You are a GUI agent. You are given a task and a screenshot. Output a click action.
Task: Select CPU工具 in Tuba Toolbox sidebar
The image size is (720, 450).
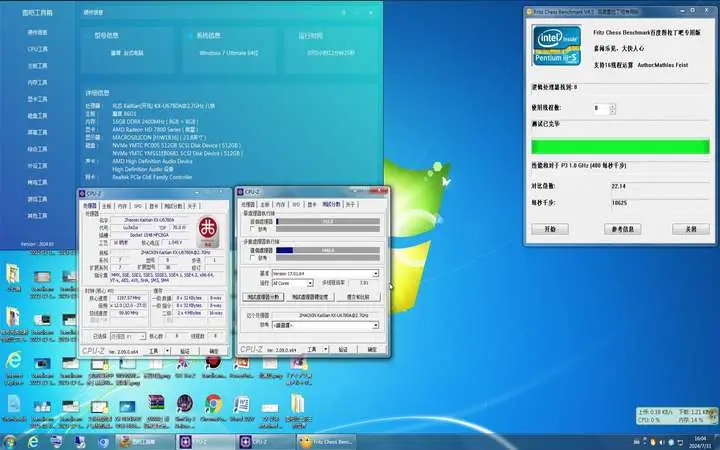38,49
